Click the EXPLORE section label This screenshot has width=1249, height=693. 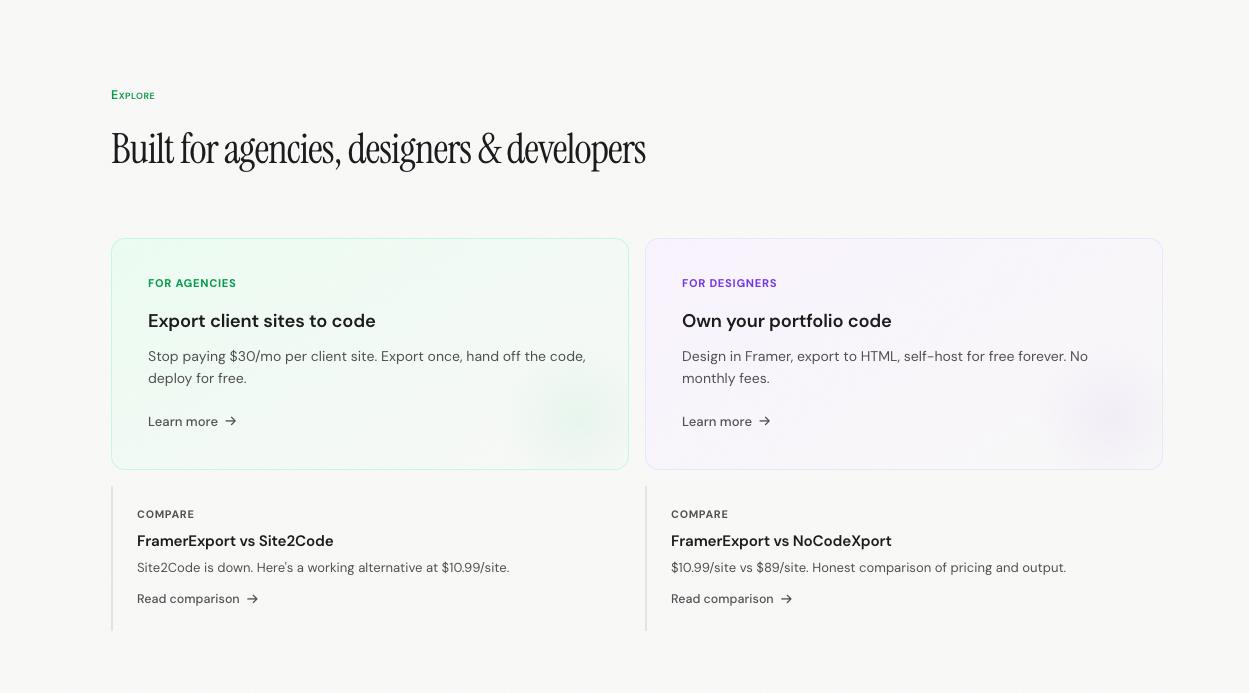pyautogui.click(x=132, y=95)
